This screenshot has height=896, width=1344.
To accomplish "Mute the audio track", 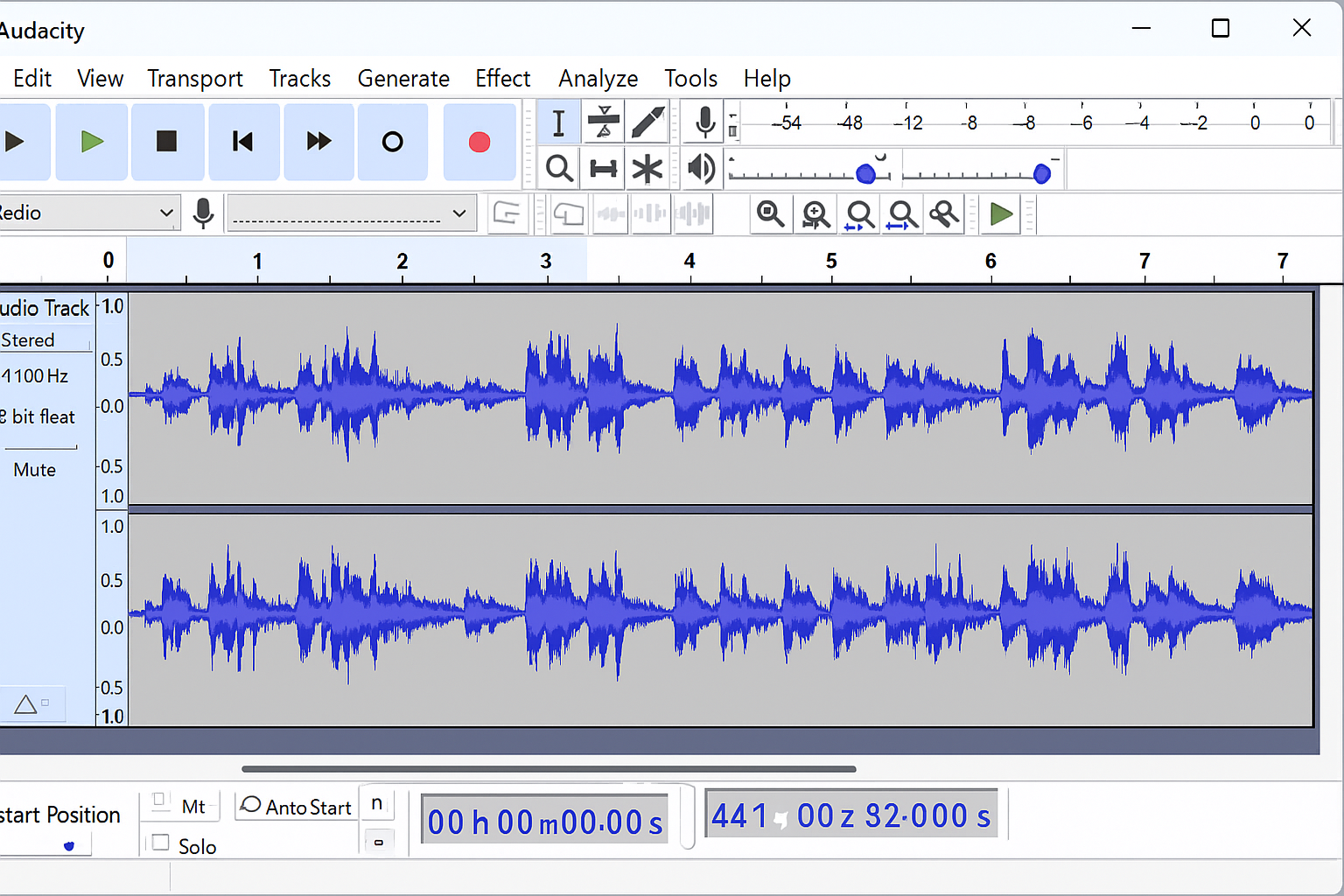I will [35, 469].
